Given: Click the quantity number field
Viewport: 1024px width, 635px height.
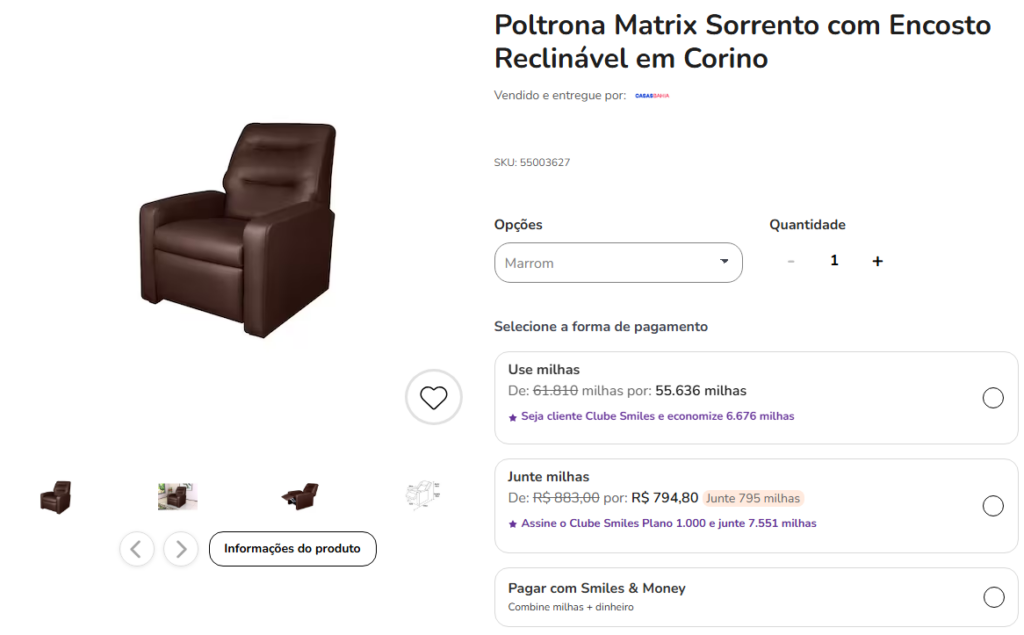Looking at the screenshot, I should pos(834,260).
